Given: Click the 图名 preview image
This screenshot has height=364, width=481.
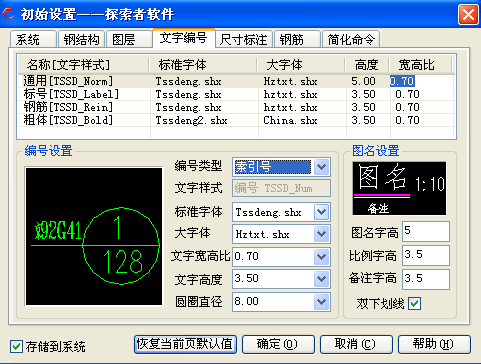Looking at the screenshot, I should [399, 188].
